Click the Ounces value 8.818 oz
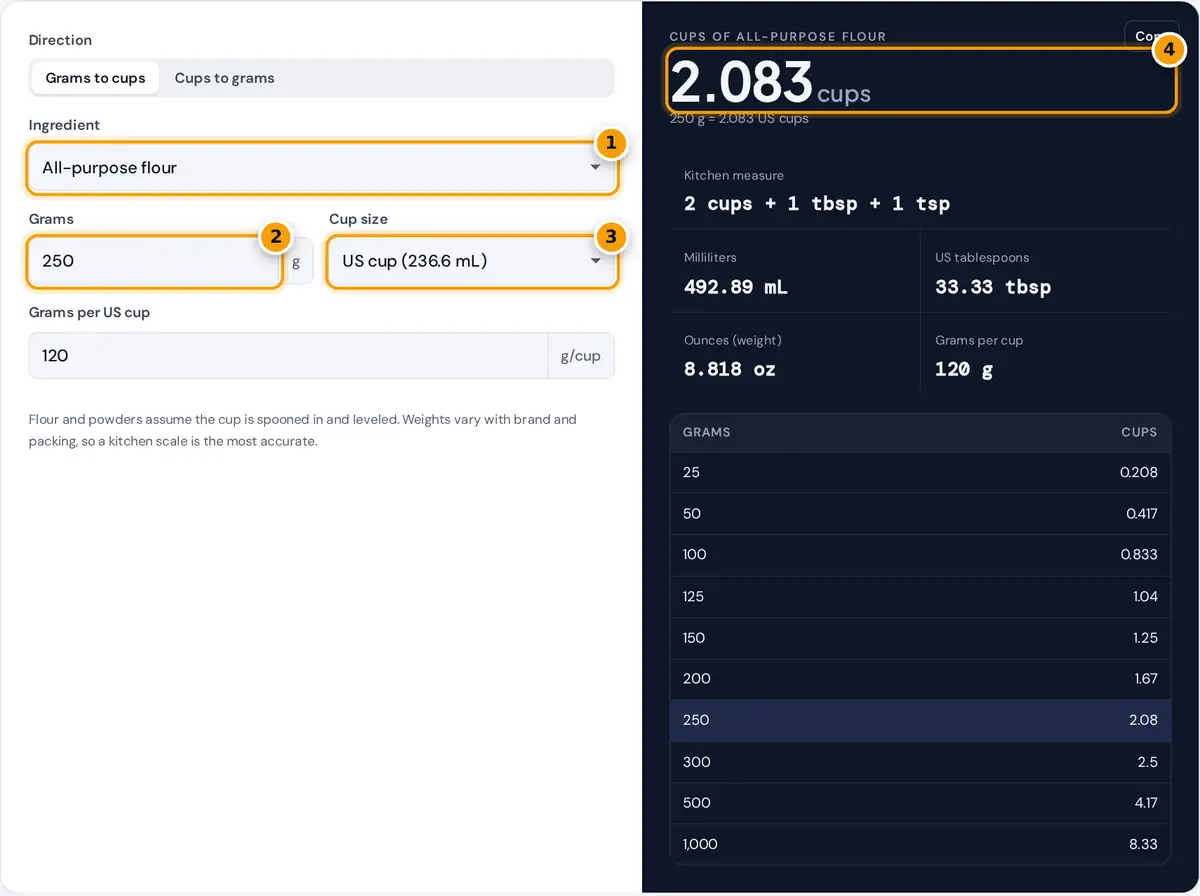Image resolution: width=1200 pixels, height=896 pixels. point(730,369)
